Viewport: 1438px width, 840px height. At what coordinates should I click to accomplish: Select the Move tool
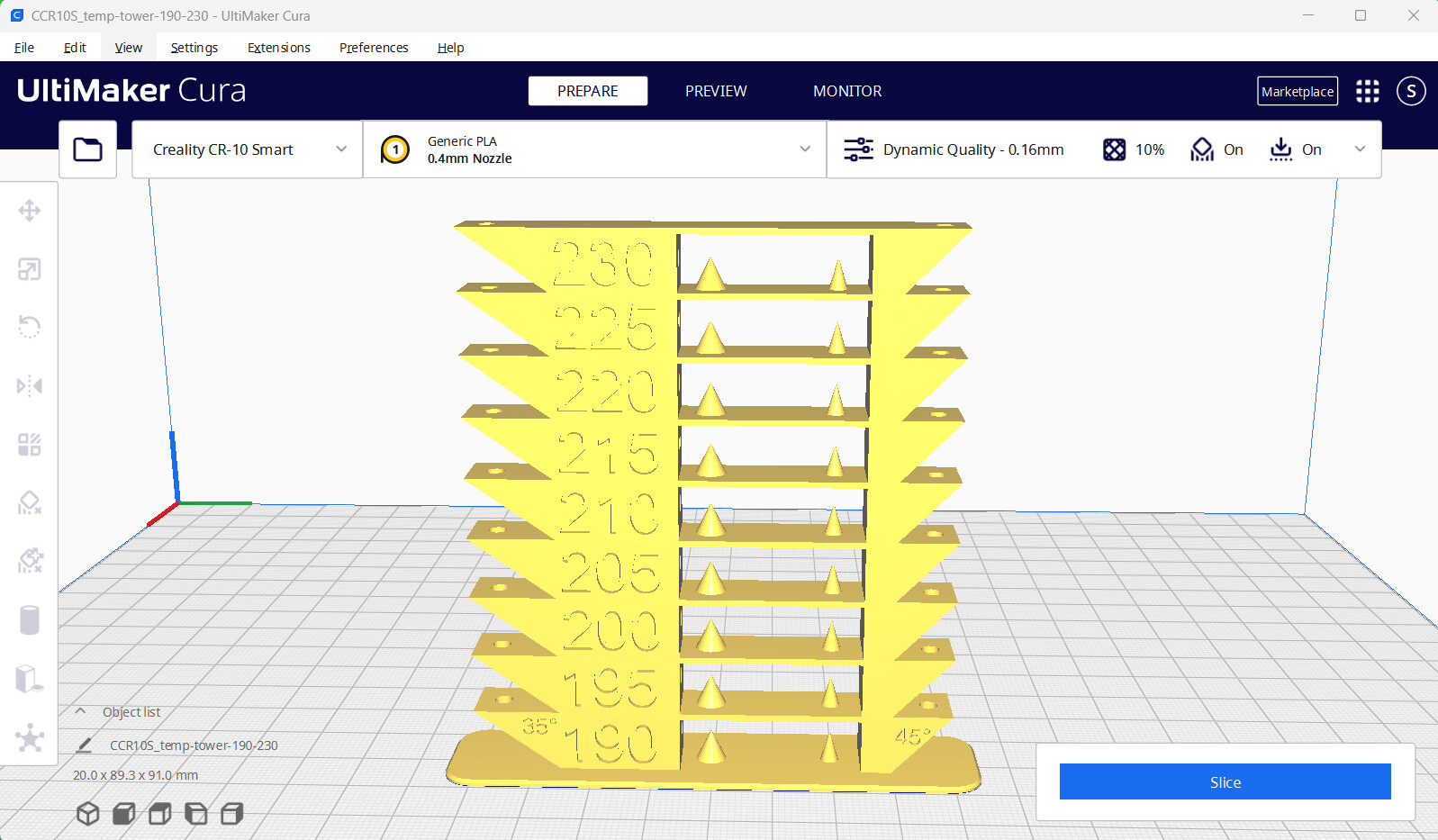[29, 211]
